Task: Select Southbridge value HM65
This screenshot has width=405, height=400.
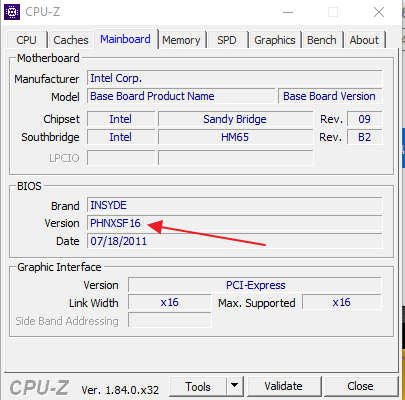Action: click(x=235, y=137)
